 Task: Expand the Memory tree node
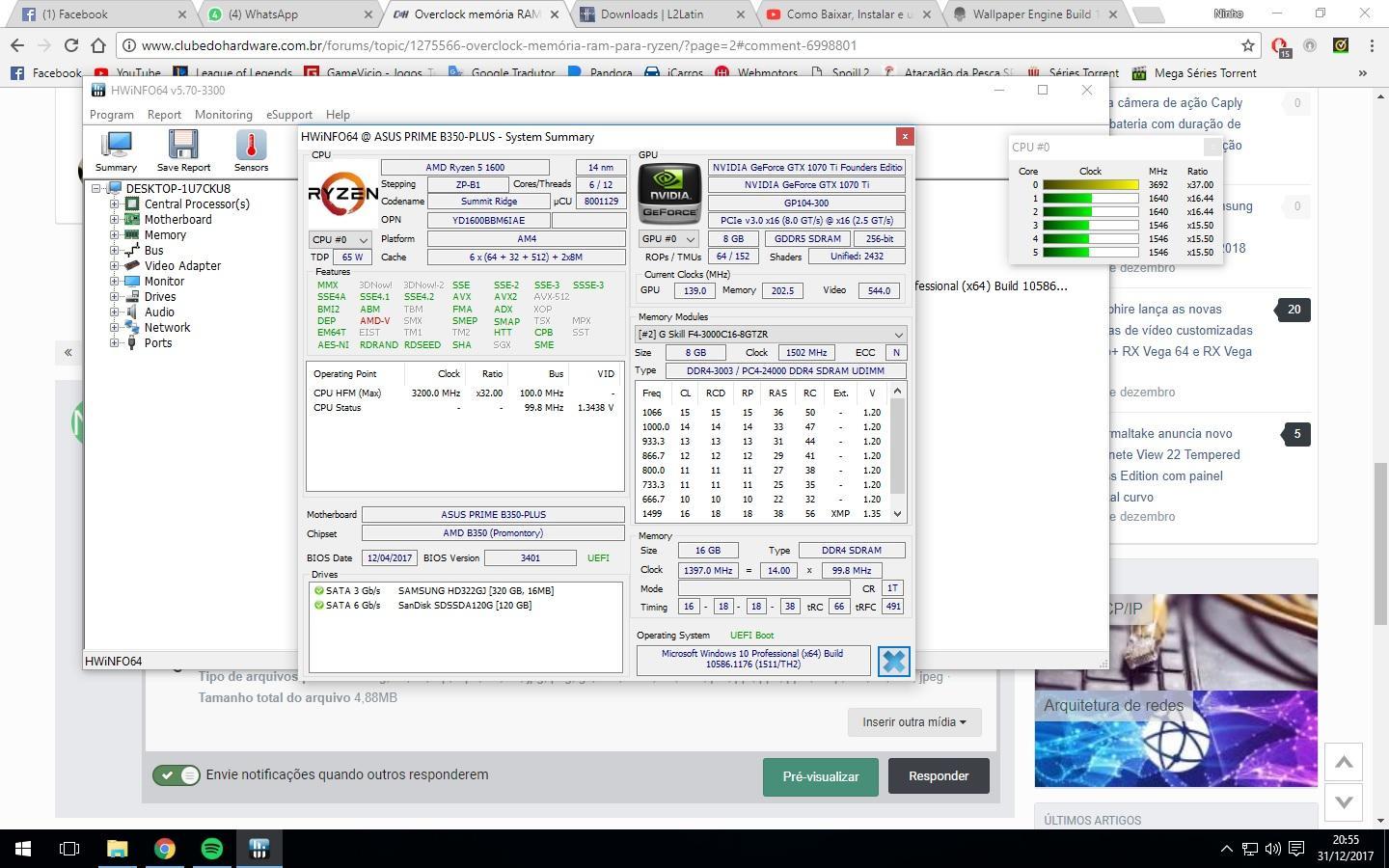point(114,234)
